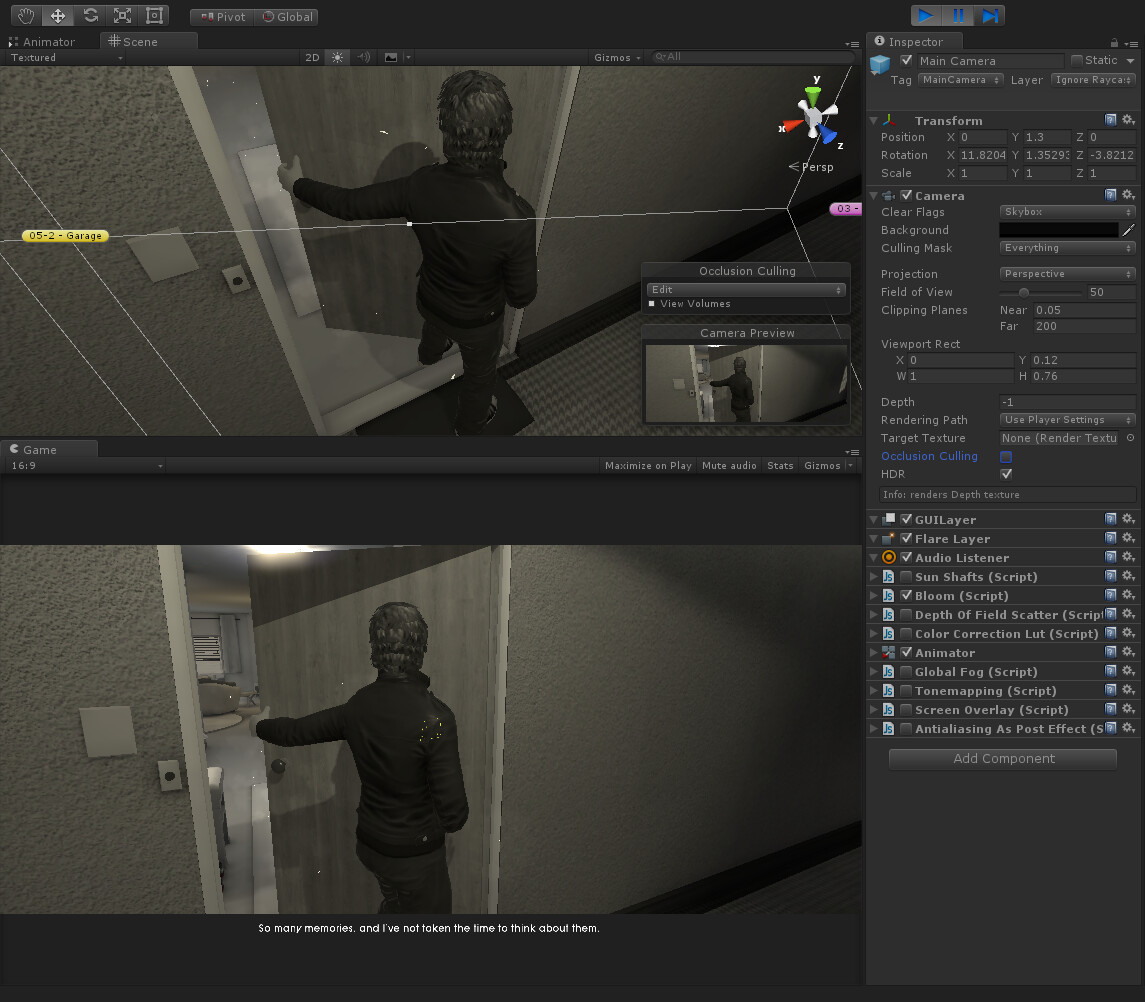
Task: Enable Maximize on Play
Action: click(647, 465)
